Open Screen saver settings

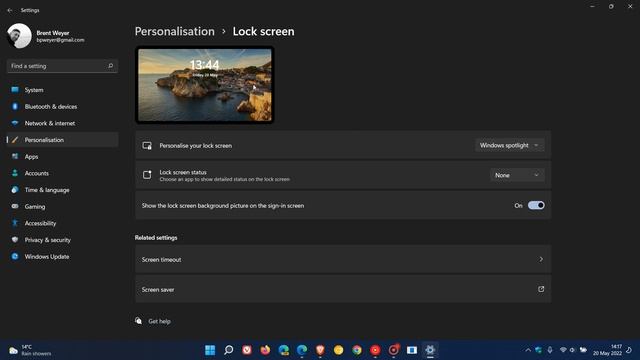tap(343, 289)
